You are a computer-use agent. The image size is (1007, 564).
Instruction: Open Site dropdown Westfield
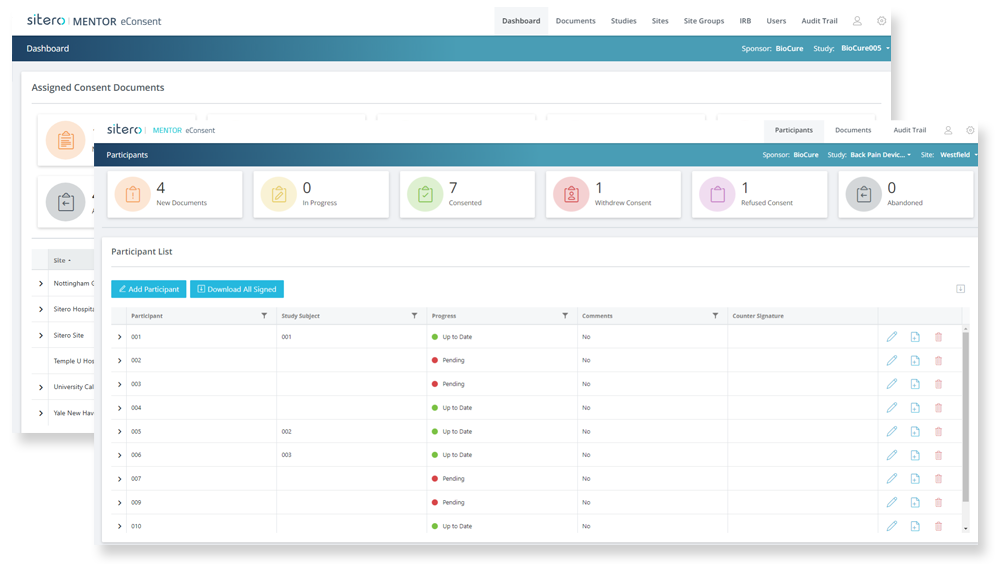tap(958, 155)
